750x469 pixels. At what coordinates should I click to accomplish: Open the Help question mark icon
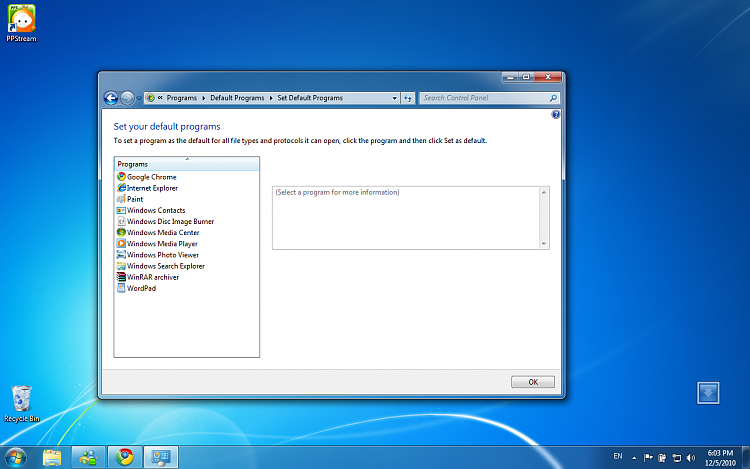pyautogui.click(x=555, y=114)
